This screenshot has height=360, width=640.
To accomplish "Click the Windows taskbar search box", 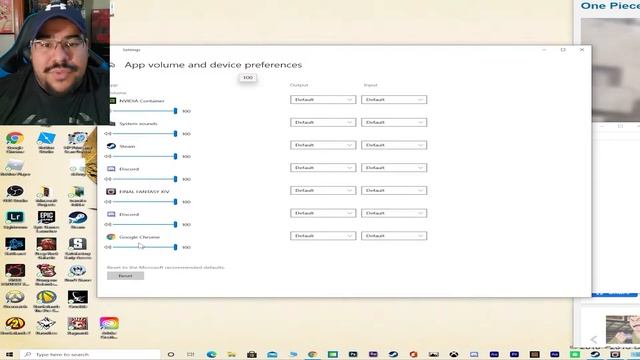I will coord(90,354).
